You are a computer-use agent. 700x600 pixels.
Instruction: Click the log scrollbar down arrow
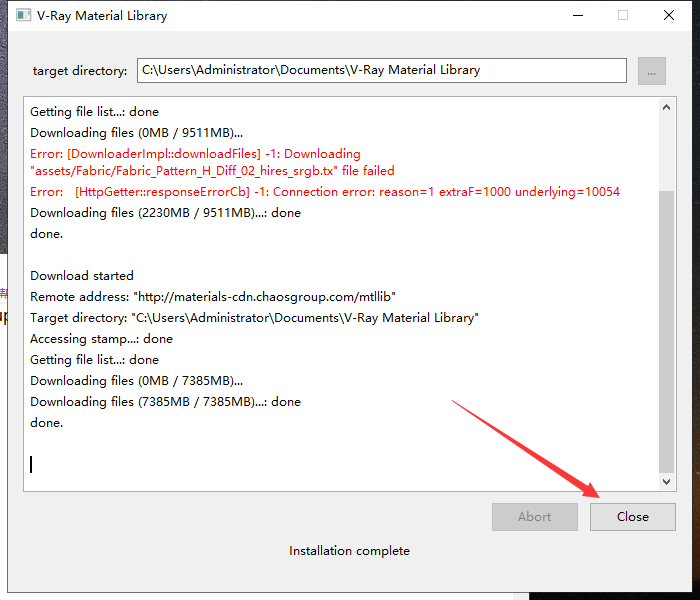point(667,482)
